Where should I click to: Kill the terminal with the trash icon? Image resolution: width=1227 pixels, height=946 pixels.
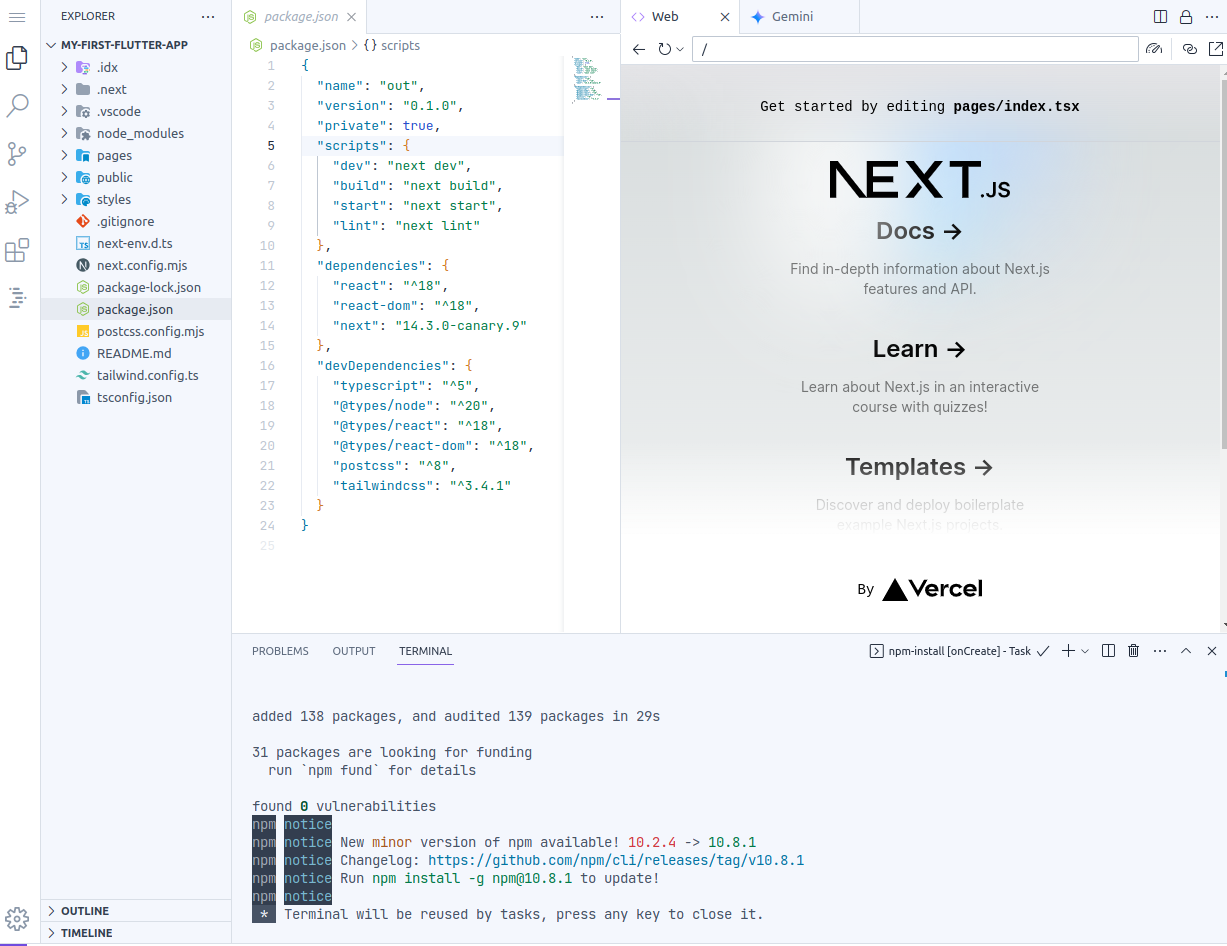(1133, 650)
